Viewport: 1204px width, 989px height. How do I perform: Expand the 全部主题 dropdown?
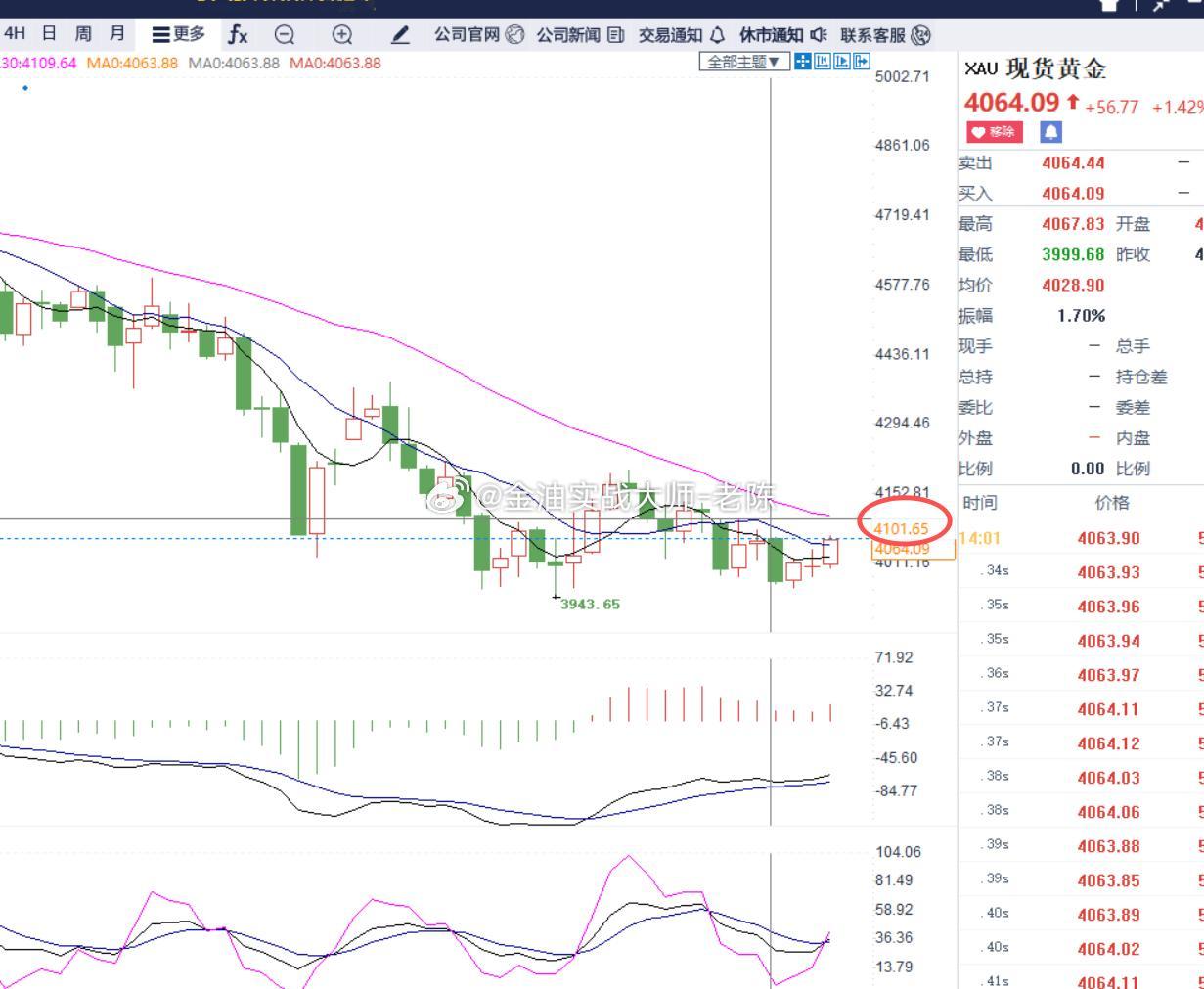(x=744, y=62)
